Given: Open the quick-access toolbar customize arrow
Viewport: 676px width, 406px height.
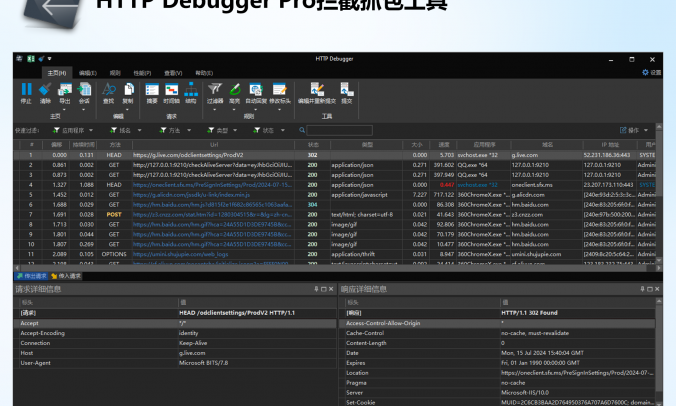Looking at the screenshot, I should 50,59.
